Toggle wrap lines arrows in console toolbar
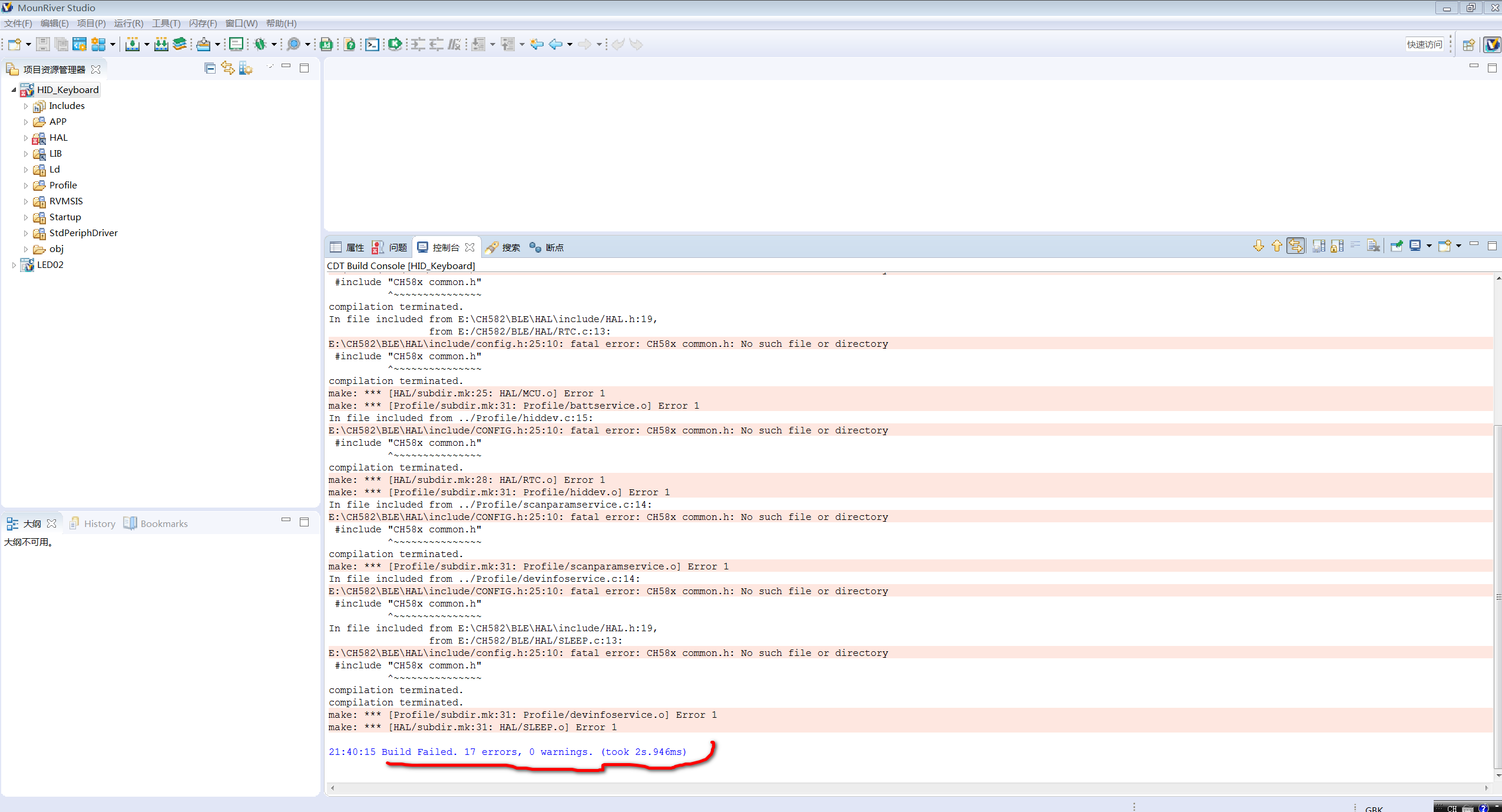 pyautogui.click(x=1295, y=246)
